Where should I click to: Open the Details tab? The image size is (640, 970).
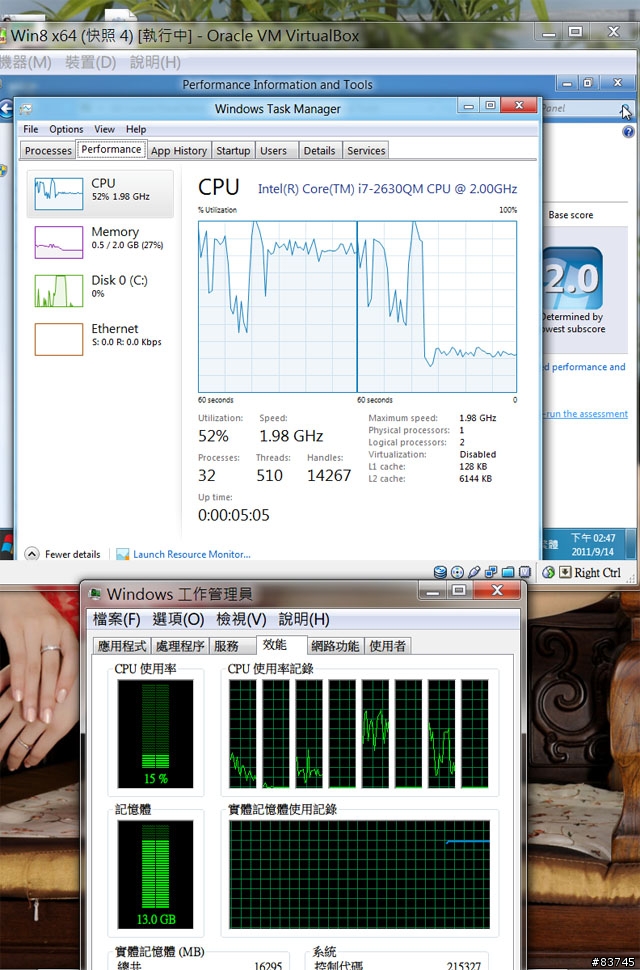pos(320,150)
